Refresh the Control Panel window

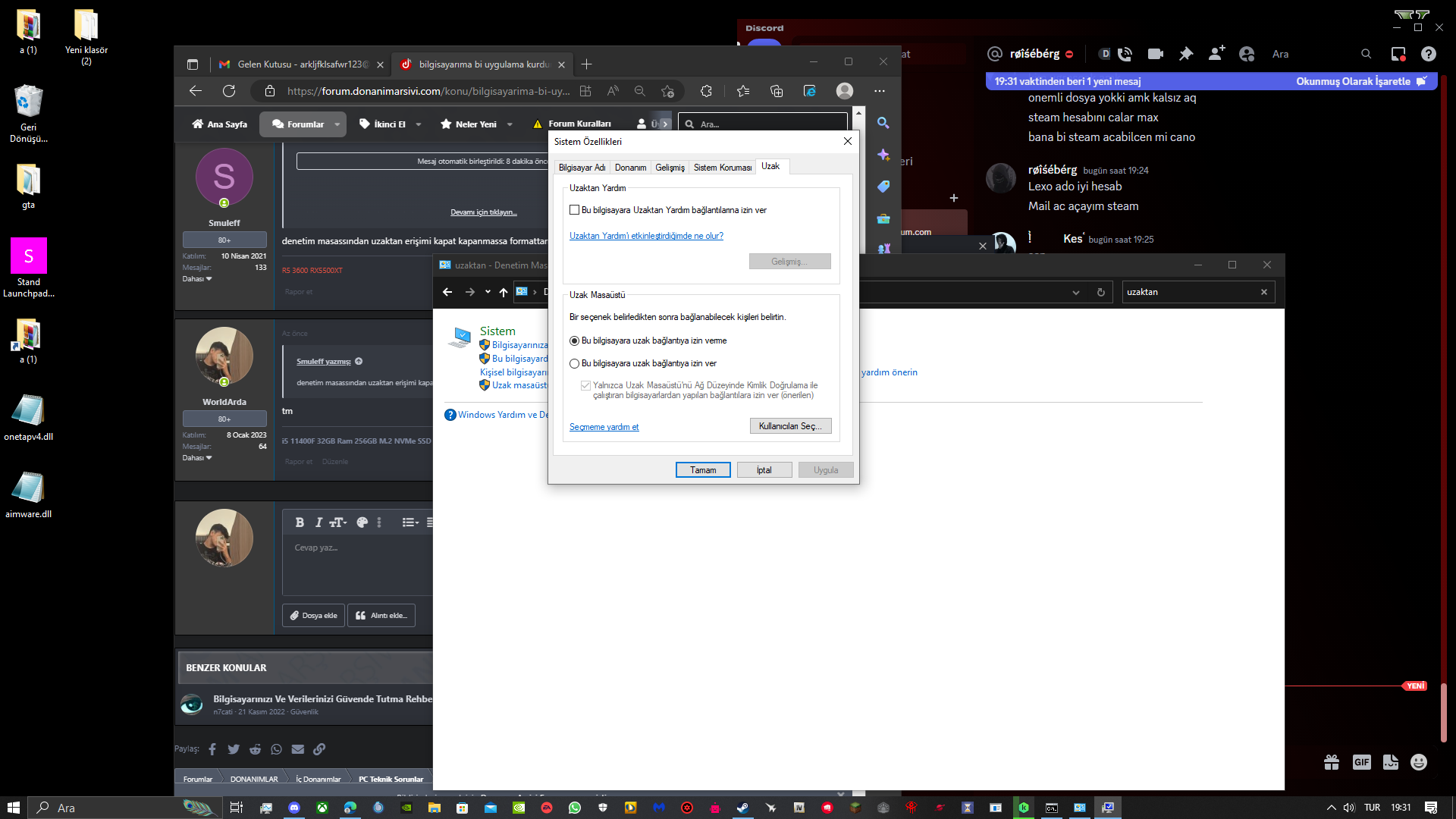pos(1101,292)
